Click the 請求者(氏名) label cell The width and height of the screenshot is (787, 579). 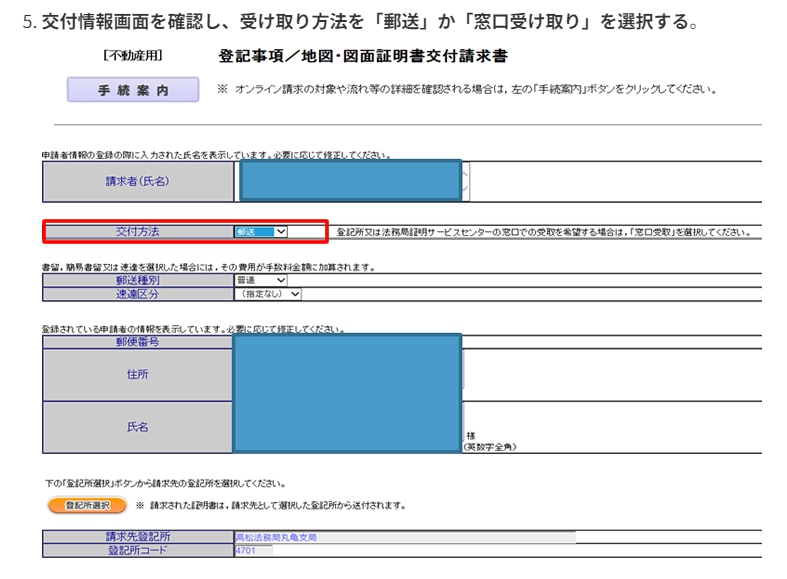pos(138,182)
